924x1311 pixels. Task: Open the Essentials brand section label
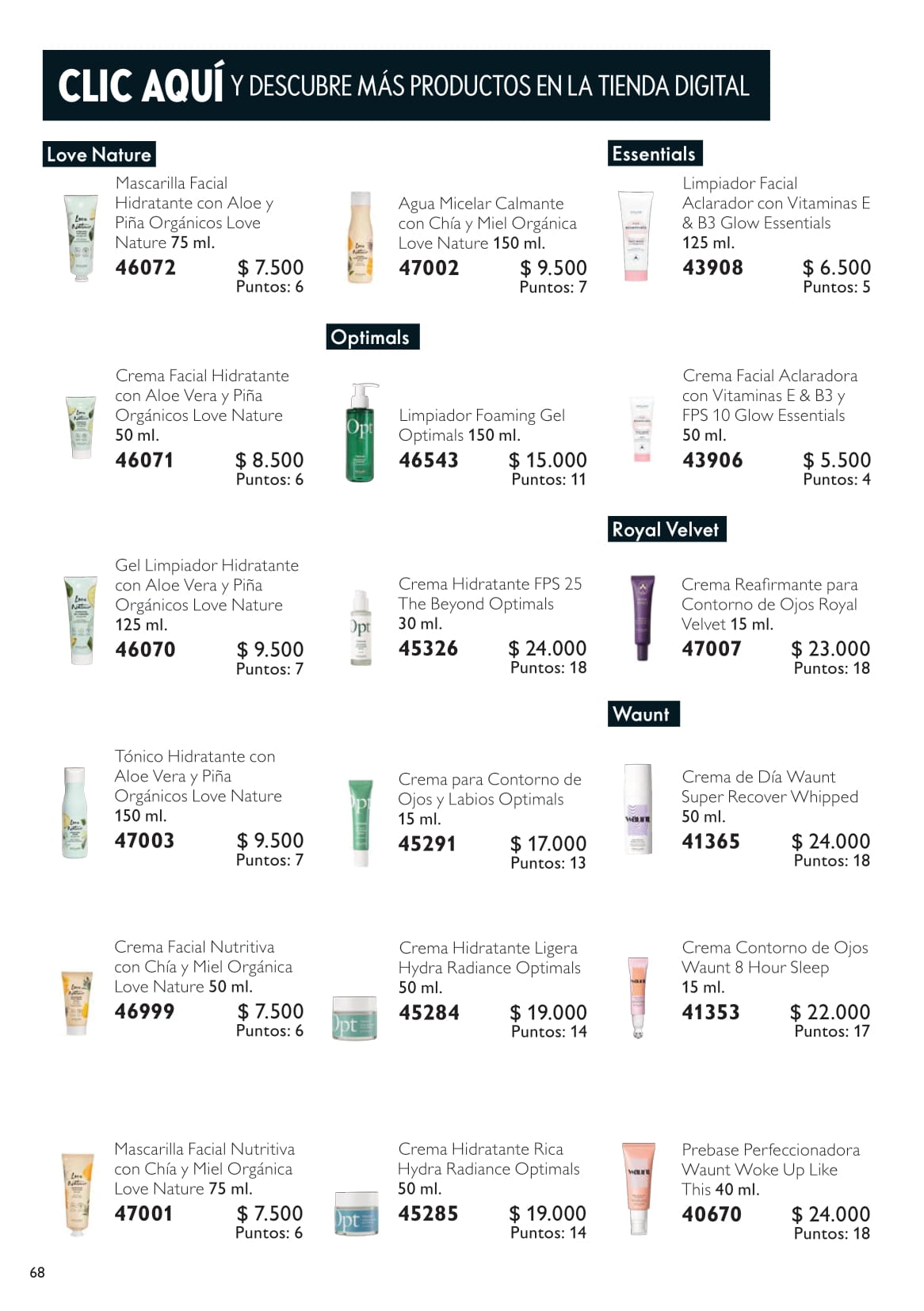[x=654, y=154]
